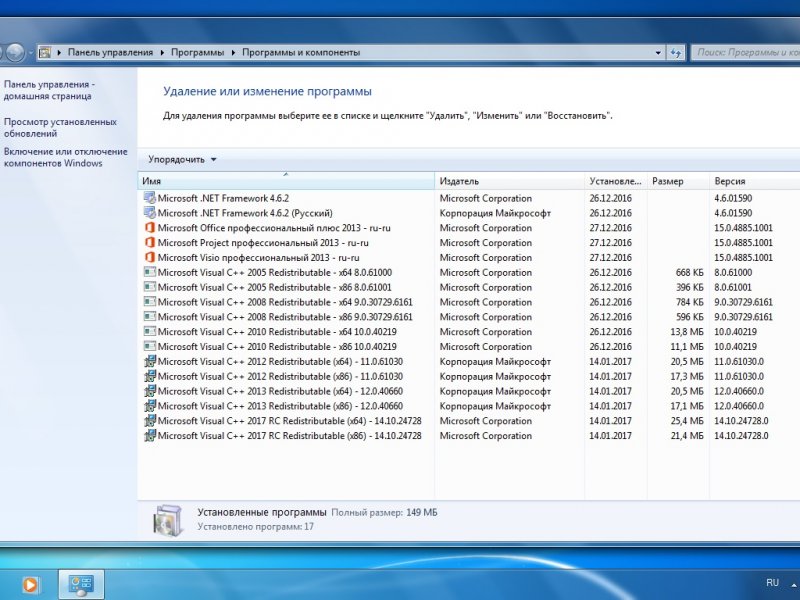Click installed programs details pane icon
The width and height of the screenshot is (800, 600).
click(x=168, y=520)
